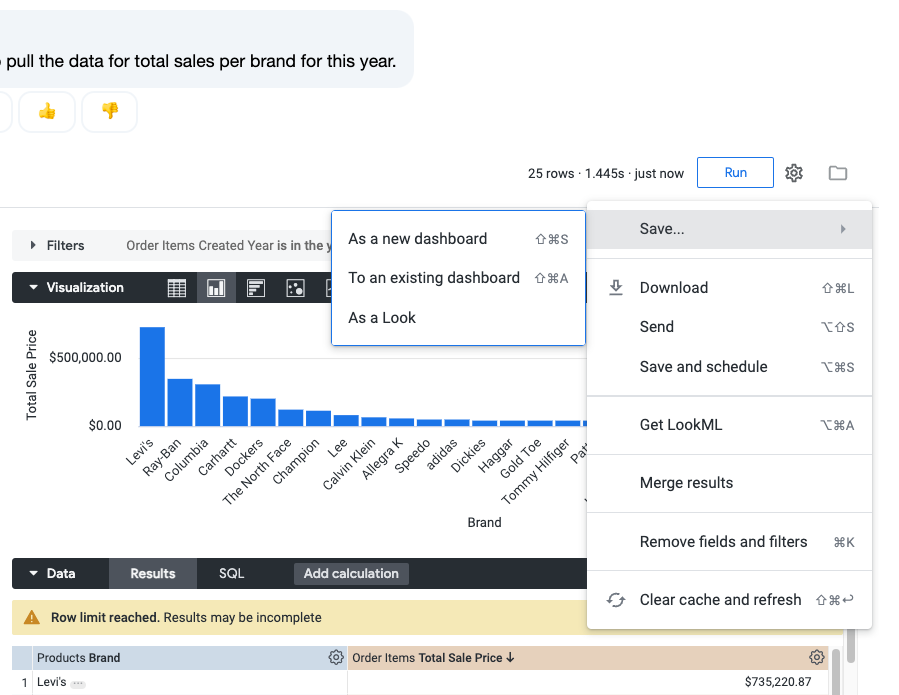Screen dimensions: 899x695
Task: Click the ellipsis next to Levi's
Action: [78, 684]
